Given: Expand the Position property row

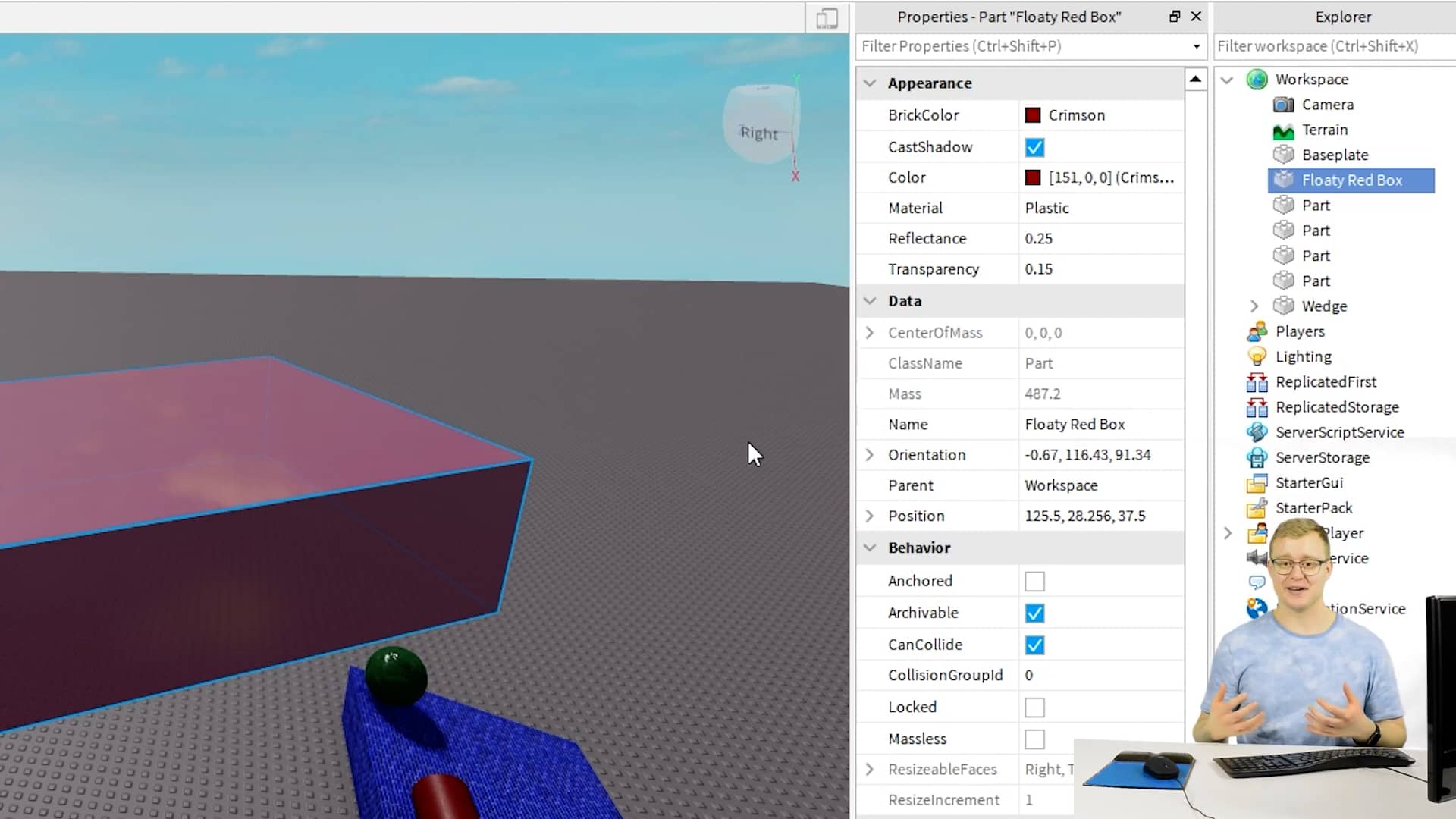Looking at the screenshot, I should (x=869, y=515).
